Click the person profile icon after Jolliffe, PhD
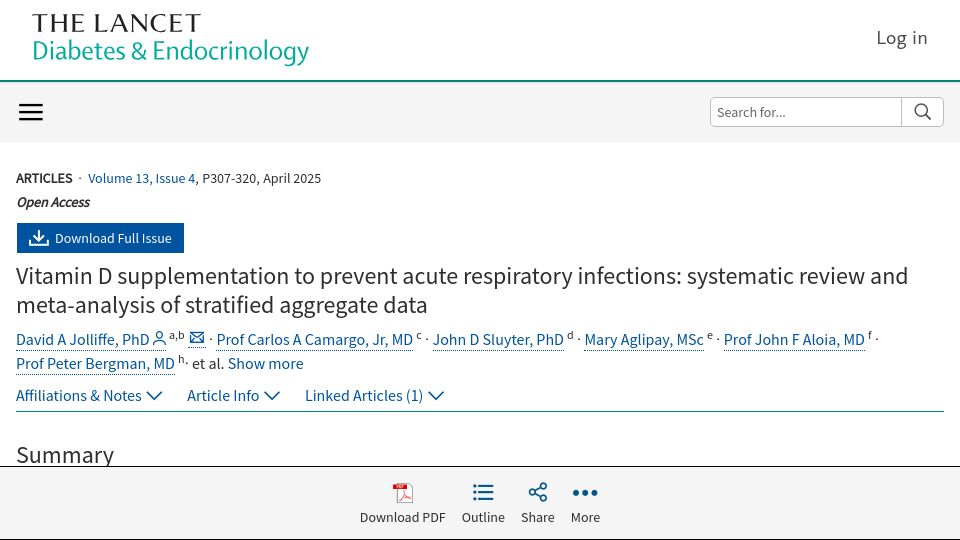The width and height of the screenshot is (960, 540). 159,338
